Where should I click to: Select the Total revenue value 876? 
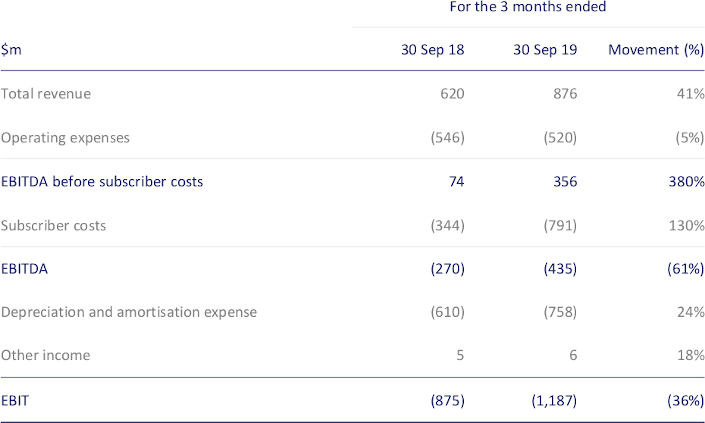point(564,94)
